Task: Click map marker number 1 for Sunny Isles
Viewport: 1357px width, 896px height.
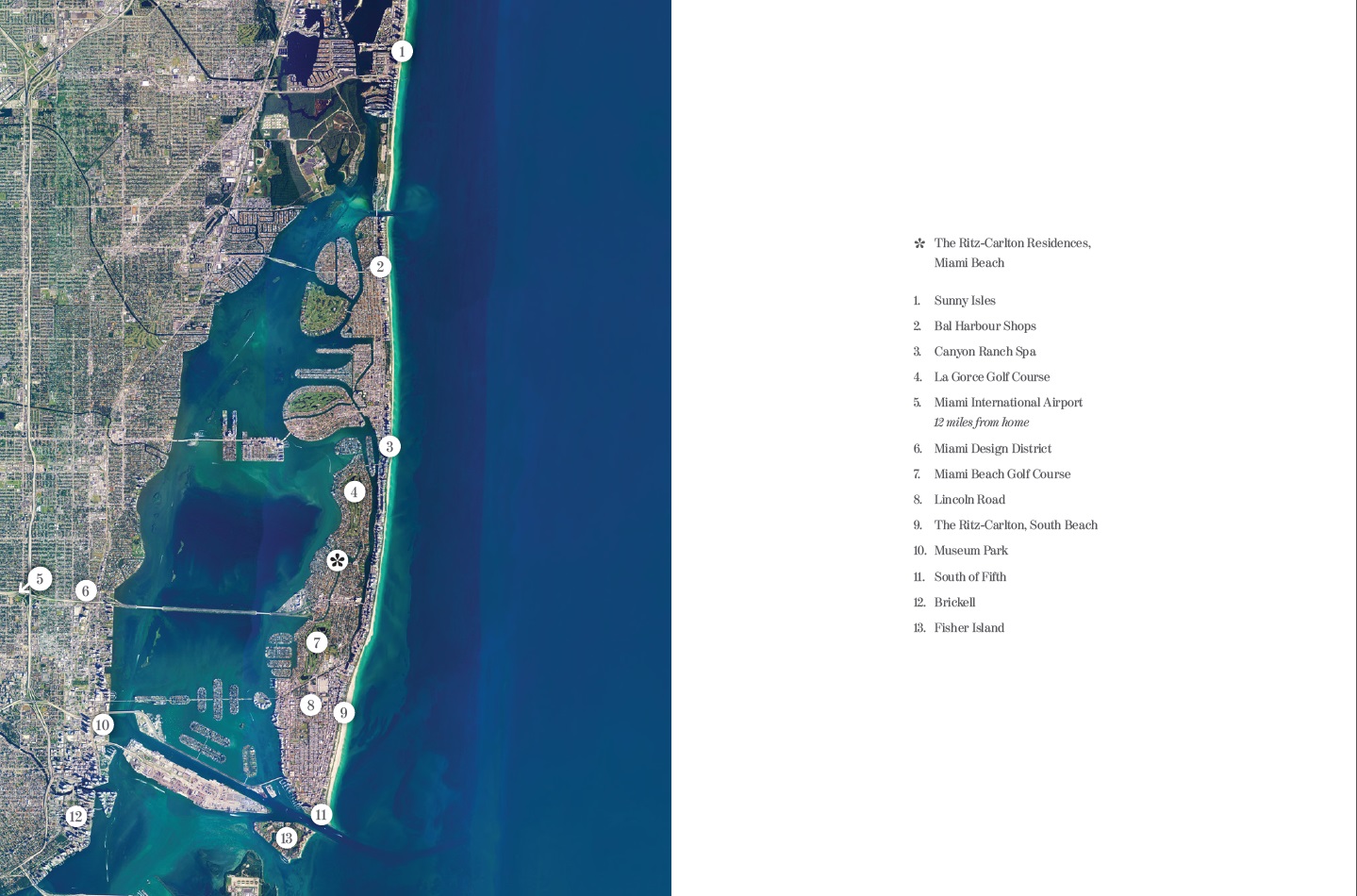Action: [402, 52]
